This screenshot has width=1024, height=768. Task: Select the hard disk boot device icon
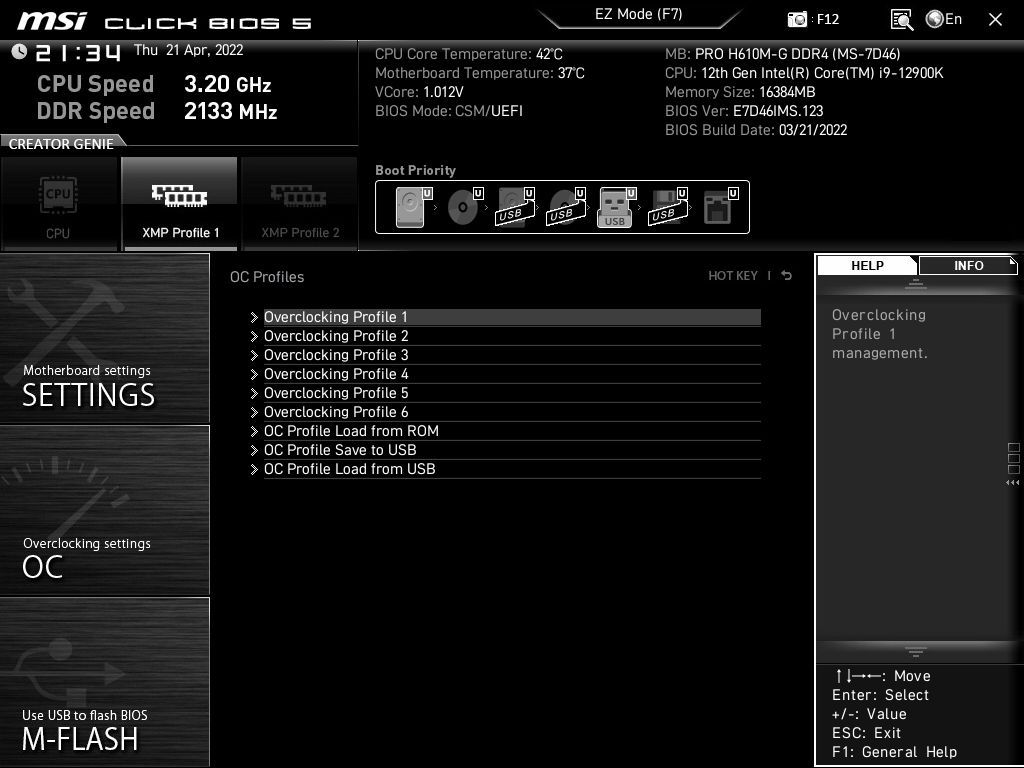pos(413,207)
